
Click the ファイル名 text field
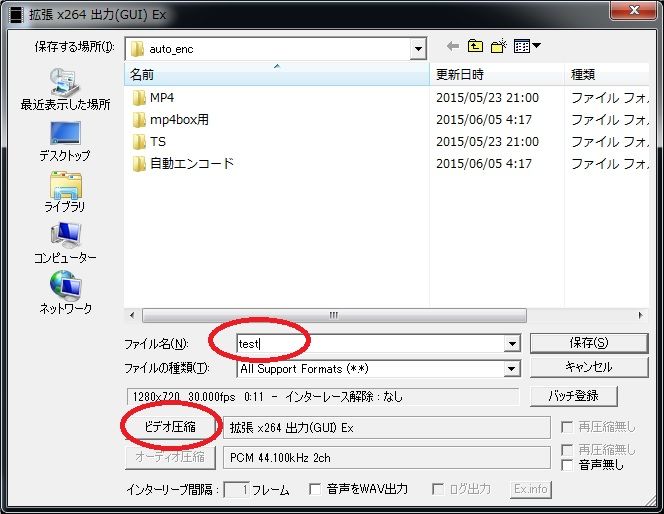coord(371,343)
